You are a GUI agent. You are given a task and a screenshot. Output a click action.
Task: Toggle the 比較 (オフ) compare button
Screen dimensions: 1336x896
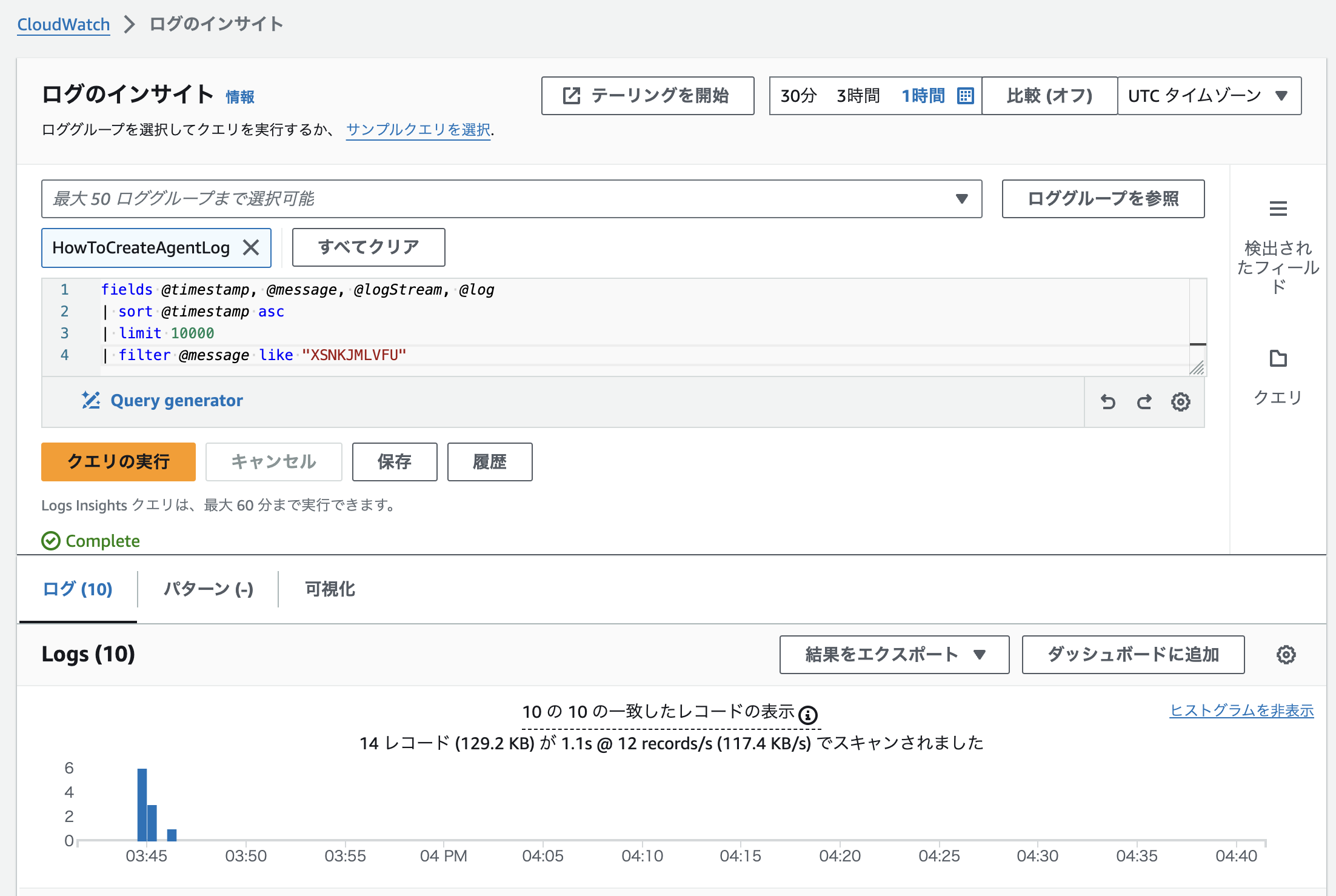[x=1049, y=96]
